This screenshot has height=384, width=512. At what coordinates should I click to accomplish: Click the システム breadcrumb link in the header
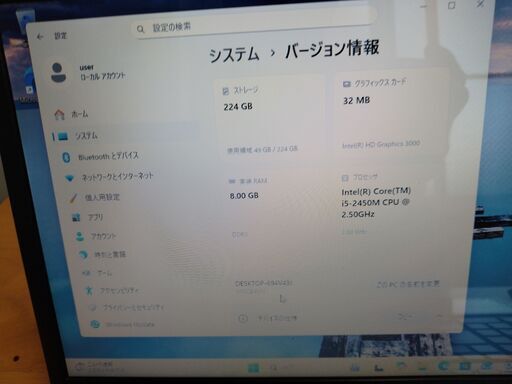point(234,55)
